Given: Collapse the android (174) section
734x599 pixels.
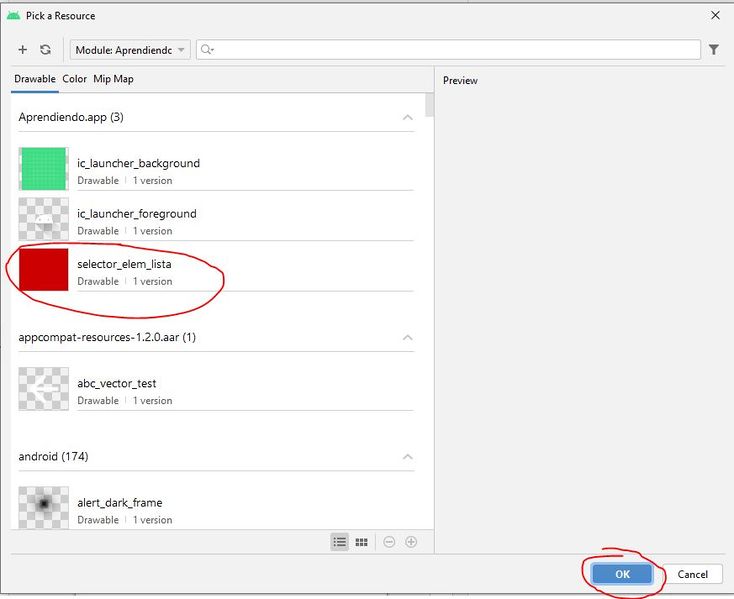Looking at the screenshot, I should (408, 457).
